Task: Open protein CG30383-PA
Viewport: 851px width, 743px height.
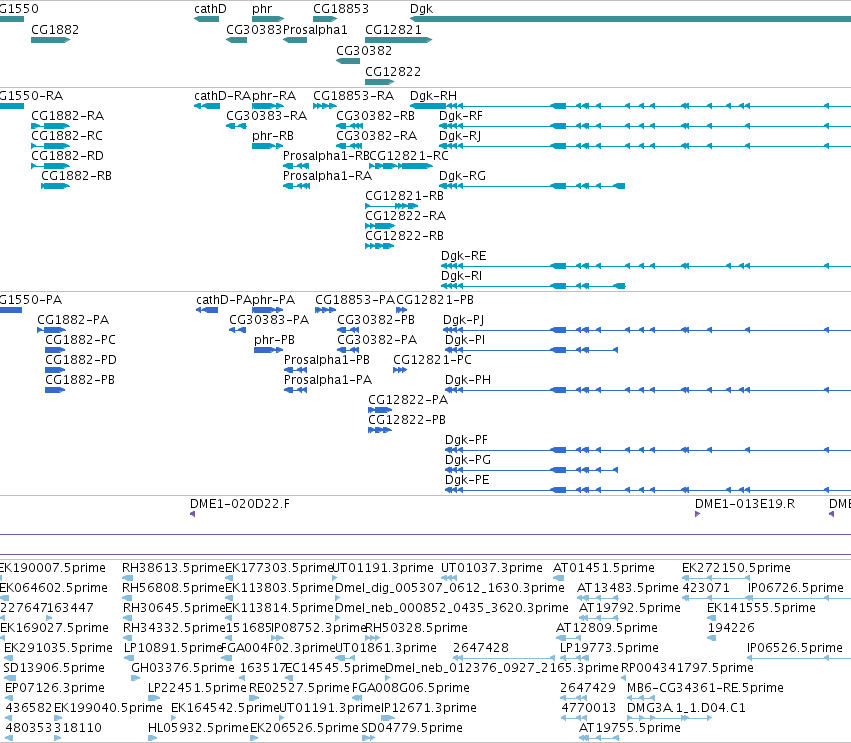Action: (269, 320)
